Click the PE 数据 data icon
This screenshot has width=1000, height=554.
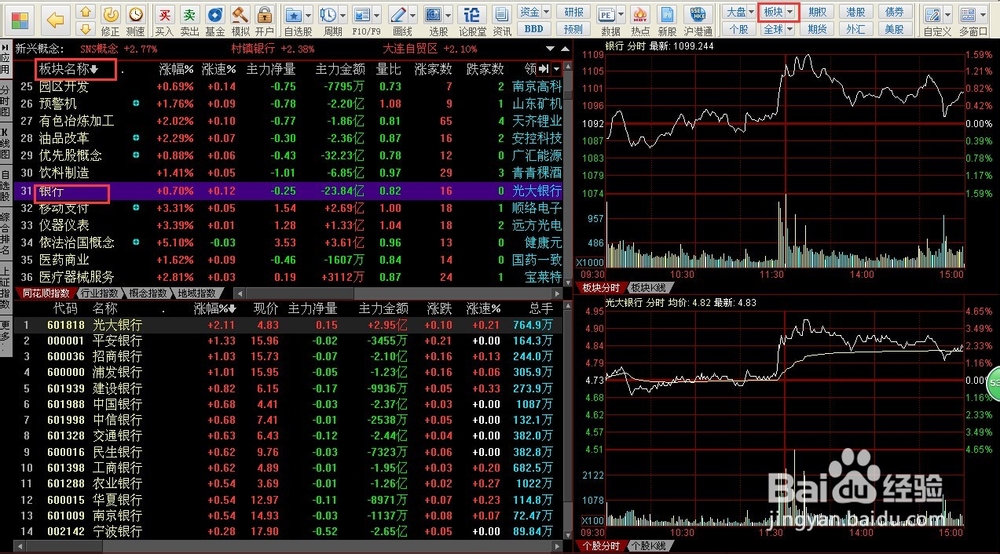607,14
